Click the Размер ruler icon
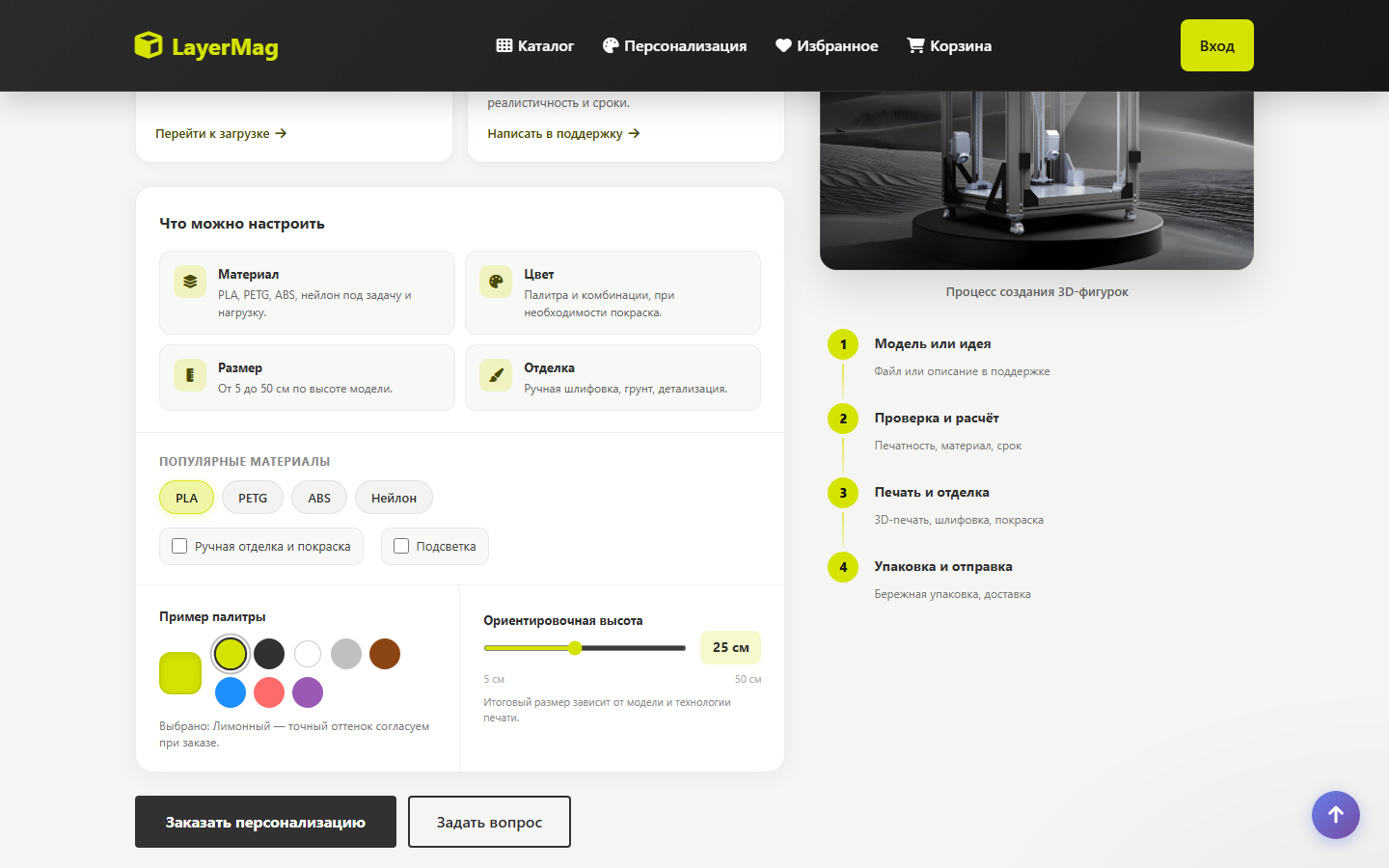 (190, 375)
